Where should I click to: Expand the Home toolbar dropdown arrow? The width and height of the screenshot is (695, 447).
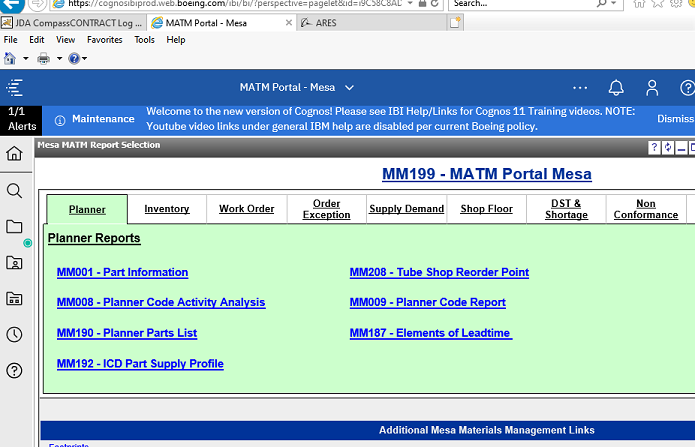pos(26,58)
